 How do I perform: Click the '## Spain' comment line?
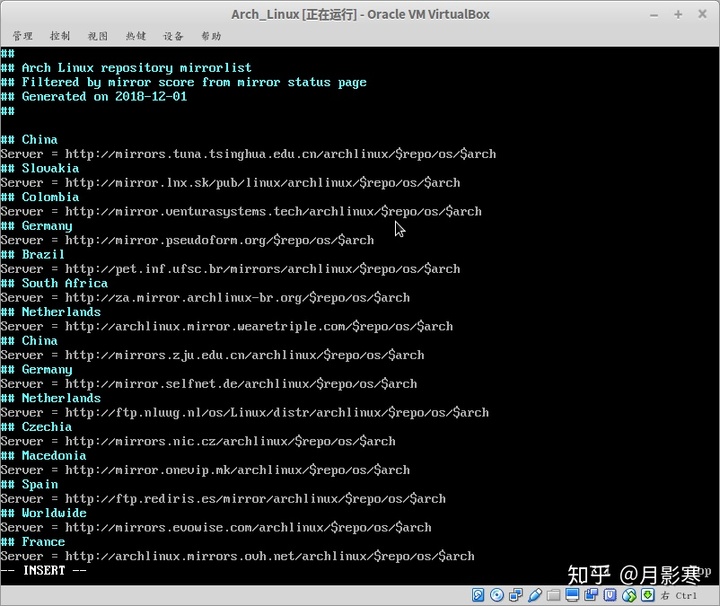point(29,484)
